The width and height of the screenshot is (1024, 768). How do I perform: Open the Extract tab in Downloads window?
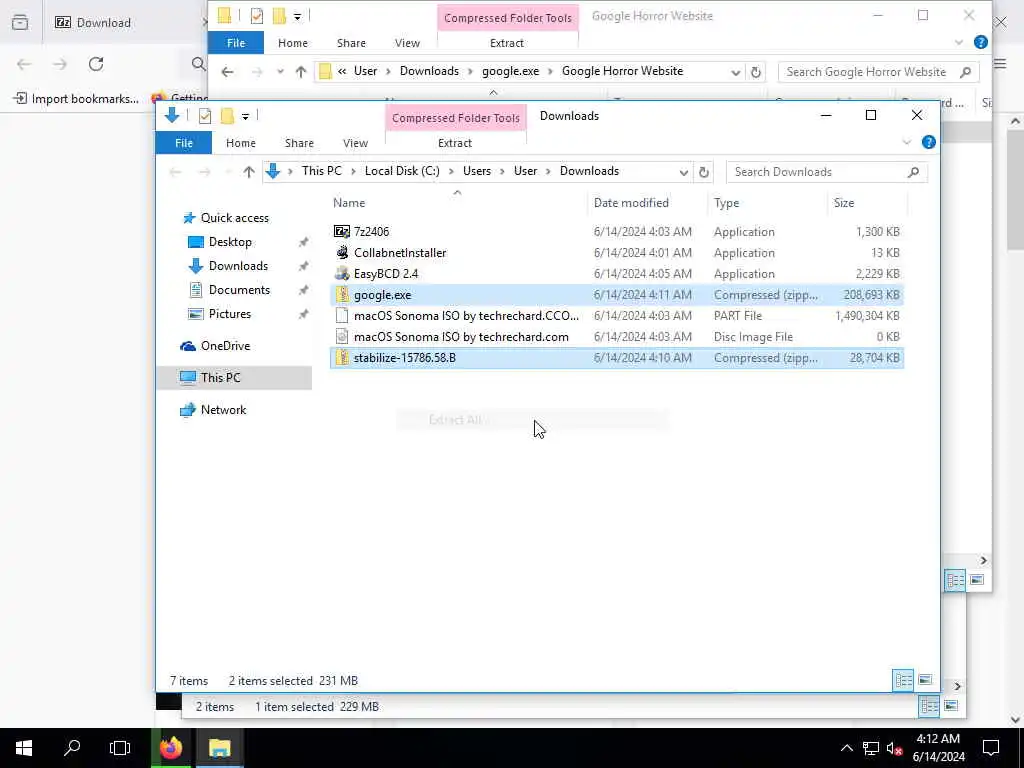point(455,143)
